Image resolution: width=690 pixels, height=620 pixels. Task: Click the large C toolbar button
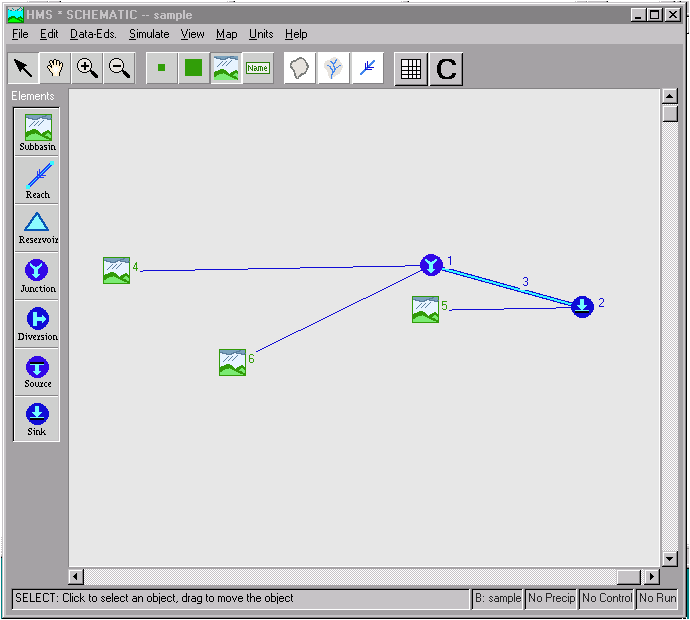click(446, 69)
